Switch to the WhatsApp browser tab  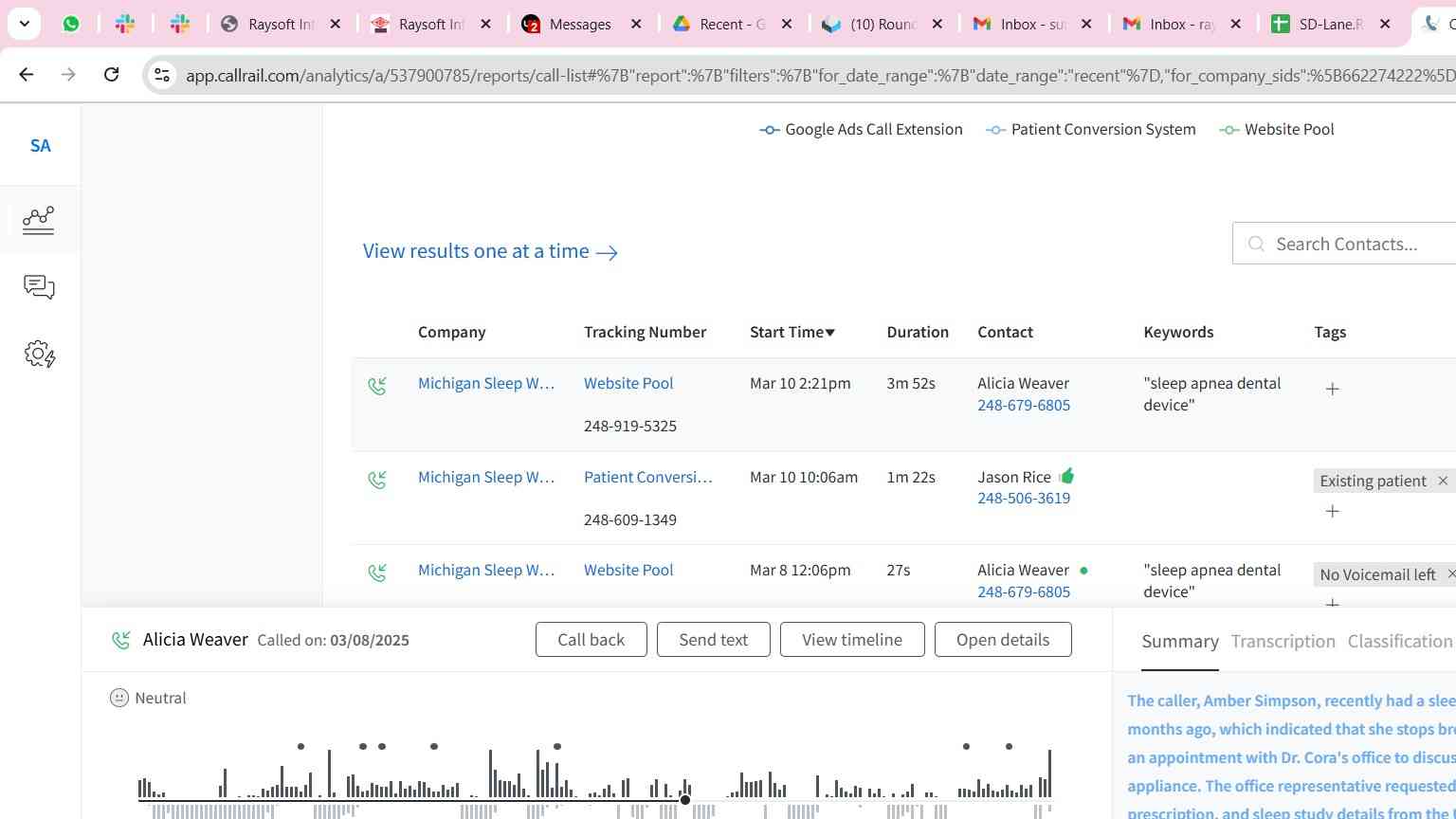[71, 24]
